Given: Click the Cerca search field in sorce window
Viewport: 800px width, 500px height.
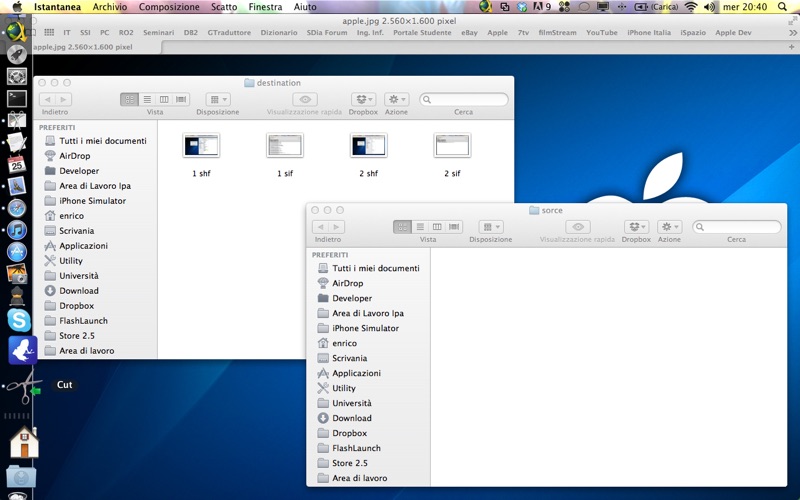Looking at the screenshot, I should click(x=737, y=227).
